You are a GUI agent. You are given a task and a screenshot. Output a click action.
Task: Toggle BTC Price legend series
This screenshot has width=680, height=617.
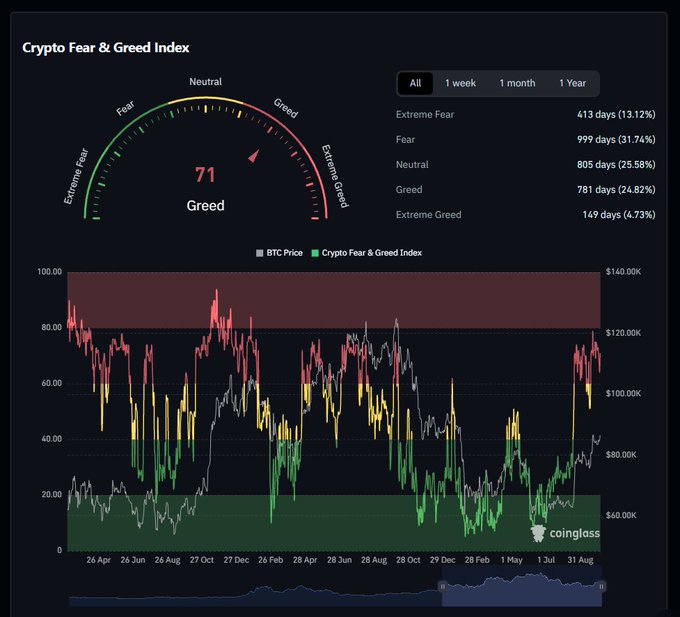tap(279, 253)
